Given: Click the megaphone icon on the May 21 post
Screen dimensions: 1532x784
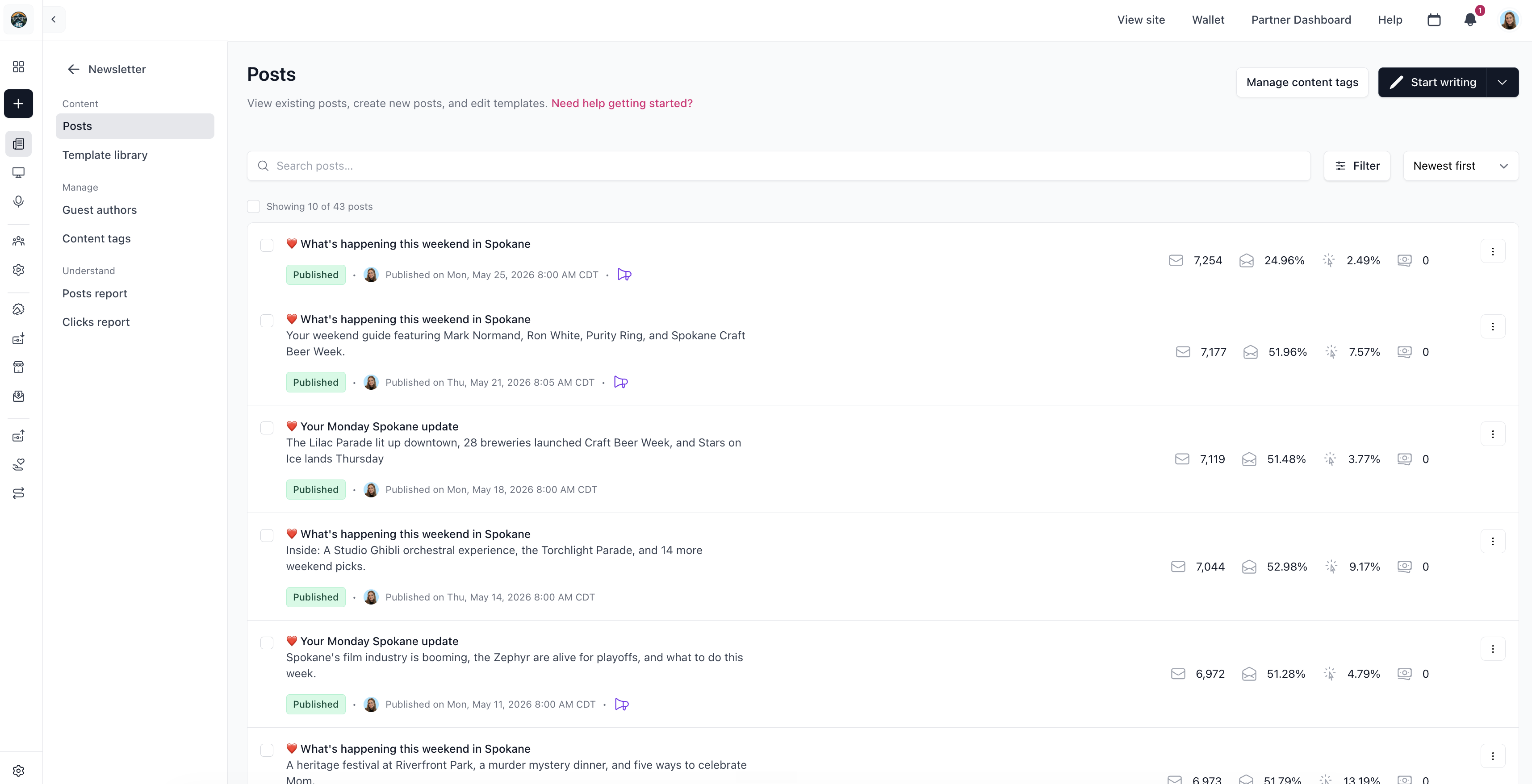Looking at the screenshot, I should [620, 382].
